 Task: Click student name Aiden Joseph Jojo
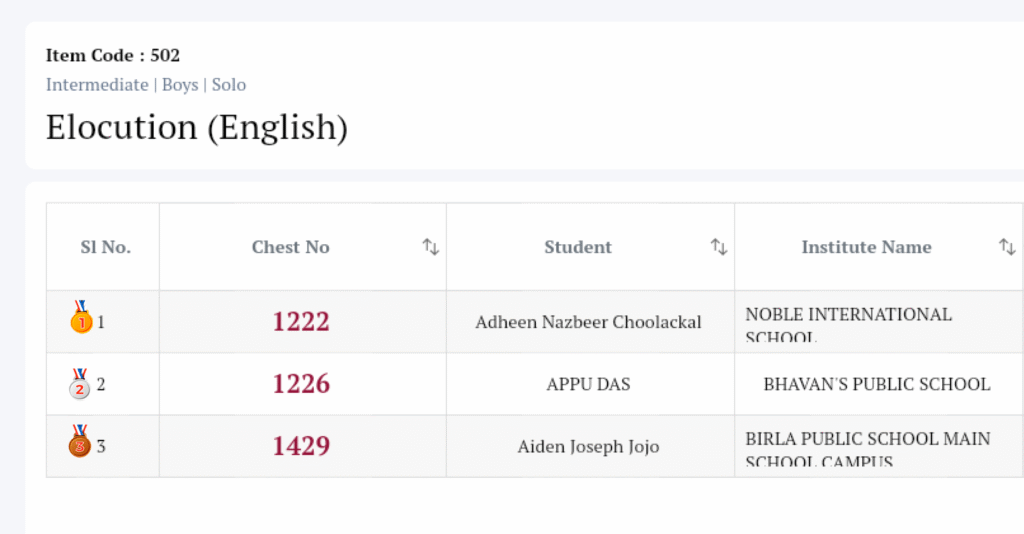(588, 446)
